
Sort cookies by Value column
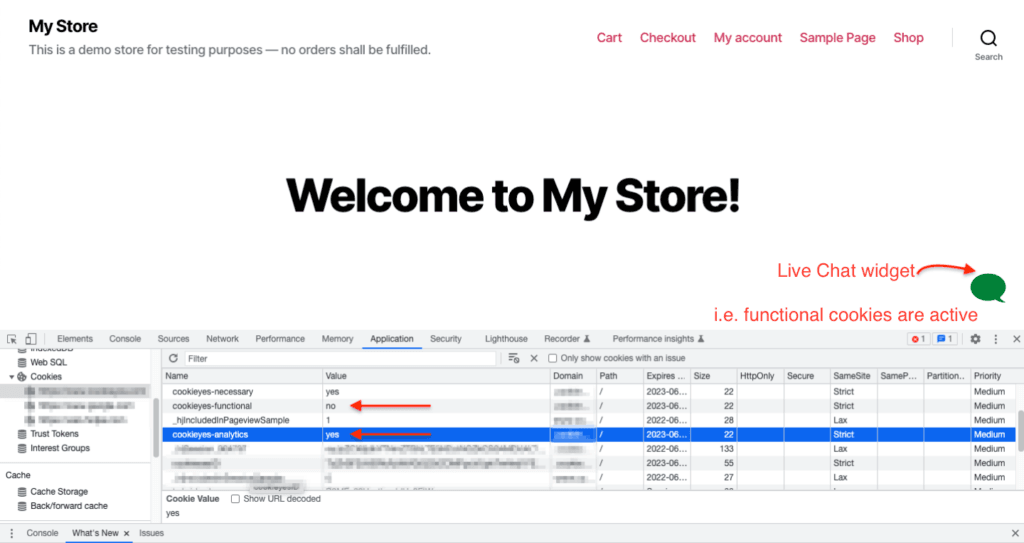(436, 376)
